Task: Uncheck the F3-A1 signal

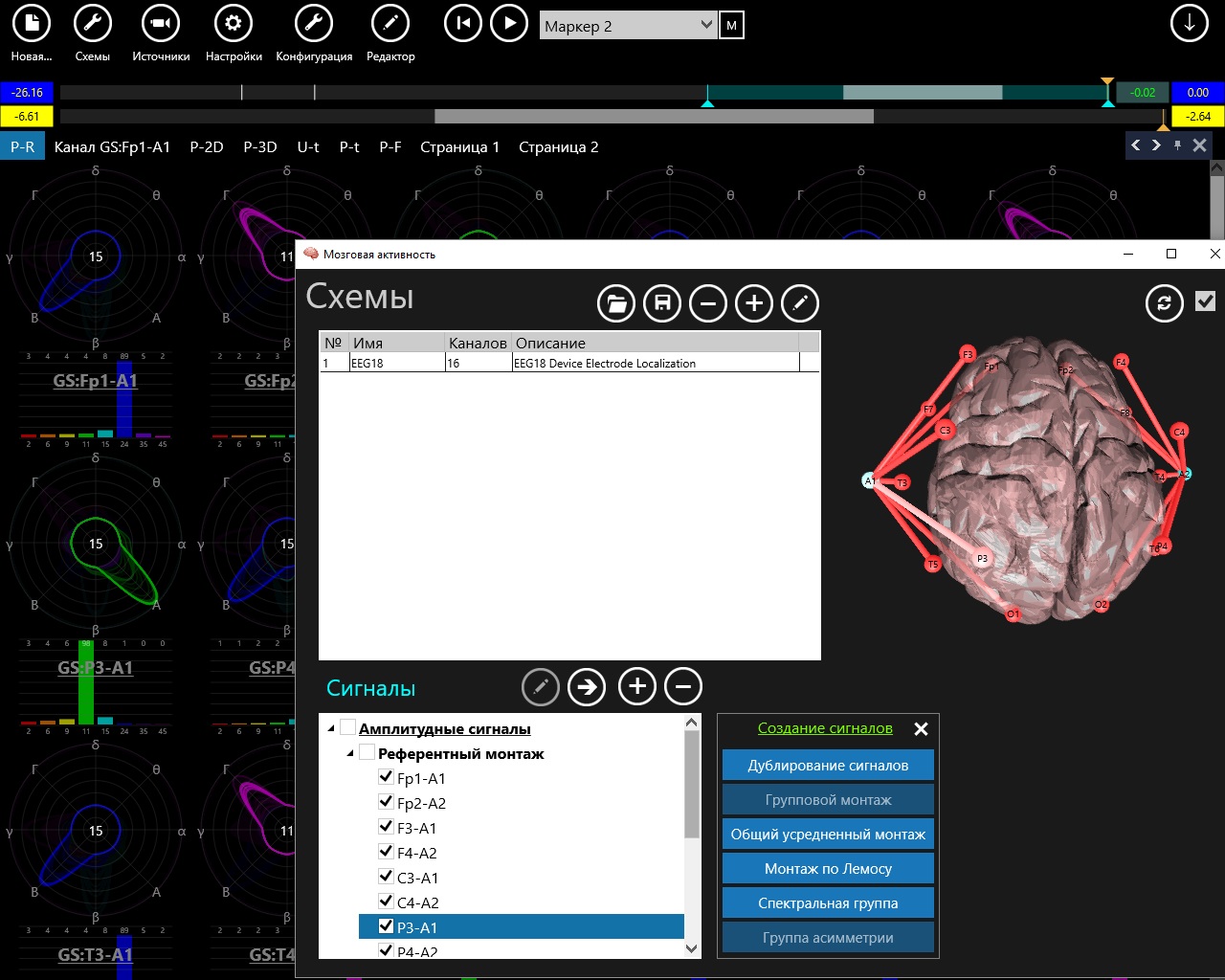Action: (x=387, y=827)
